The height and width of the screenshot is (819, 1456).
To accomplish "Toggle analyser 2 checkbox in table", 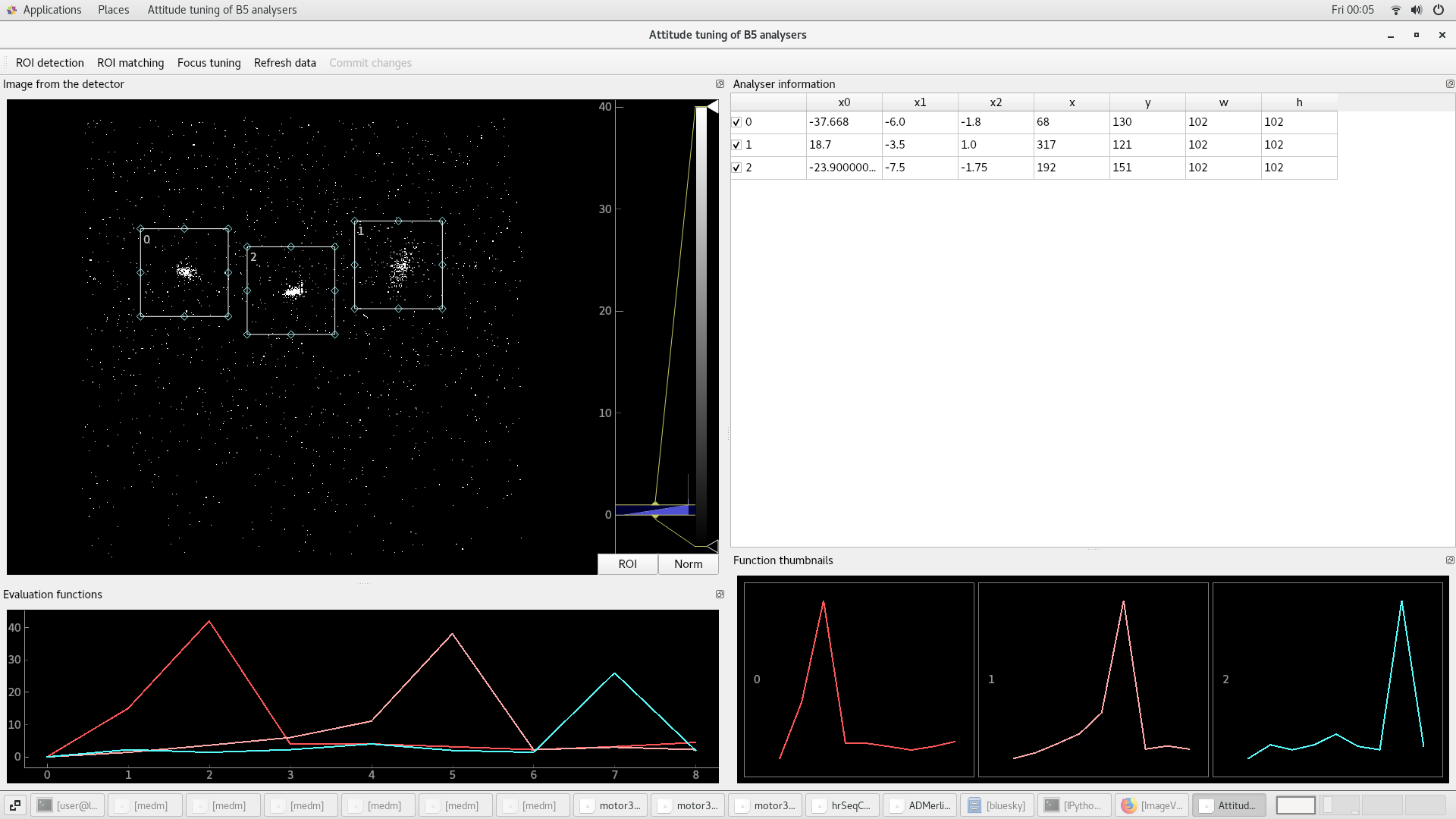I will tap(736, 168).
